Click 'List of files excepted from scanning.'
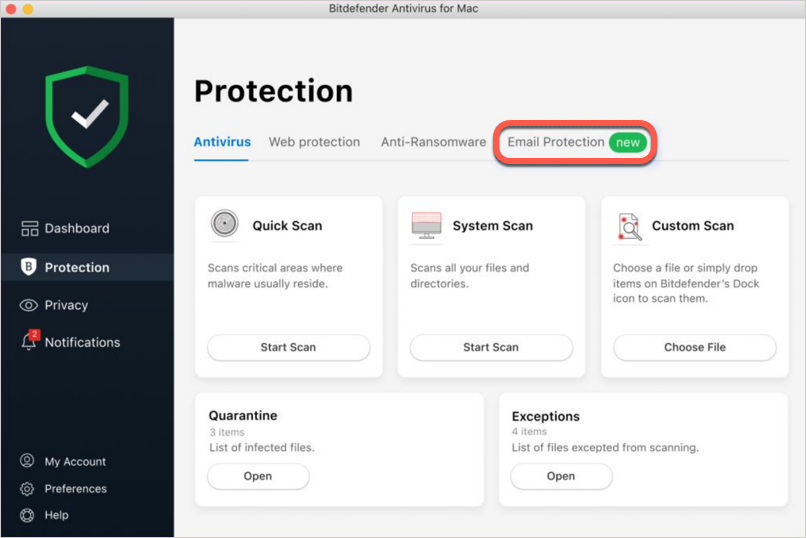The image size is (806, 538). (x=605, y=448)
